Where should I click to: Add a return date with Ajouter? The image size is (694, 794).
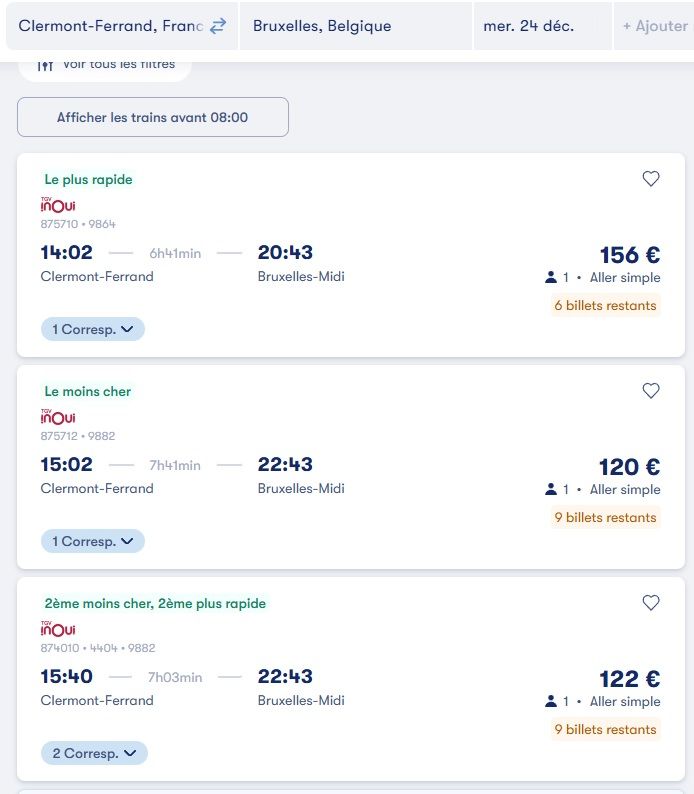tap(654, 26)
